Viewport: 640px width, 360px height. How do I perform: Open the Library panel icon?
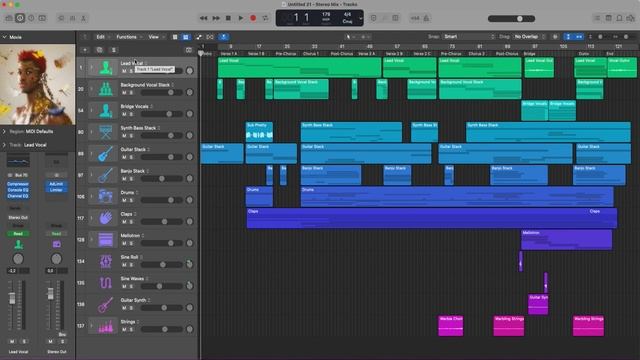point(9,18)
